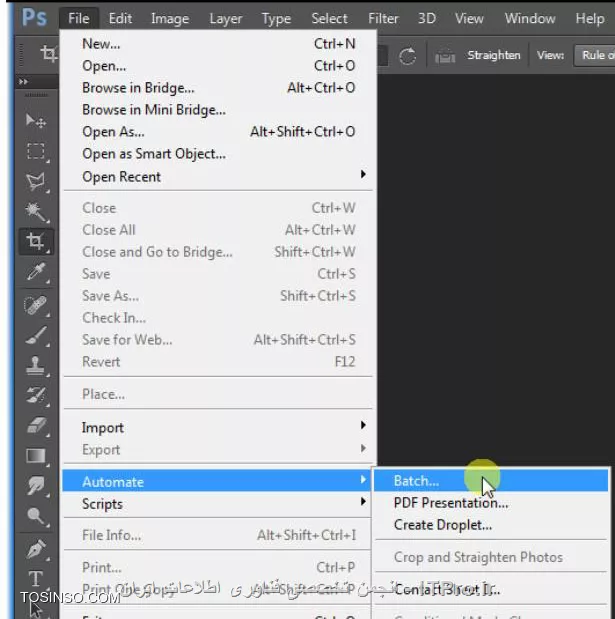Choose Open as Smart Object...
The height and width of the screenshot is (619, 615).
[x=217, y=154]
